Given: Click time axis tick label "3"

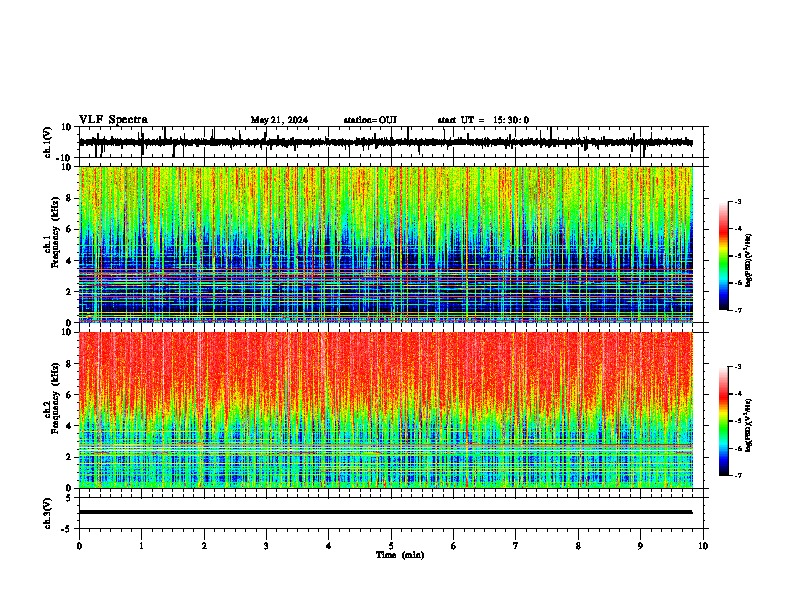Looking at the screenshot, I should coord(266,546).
